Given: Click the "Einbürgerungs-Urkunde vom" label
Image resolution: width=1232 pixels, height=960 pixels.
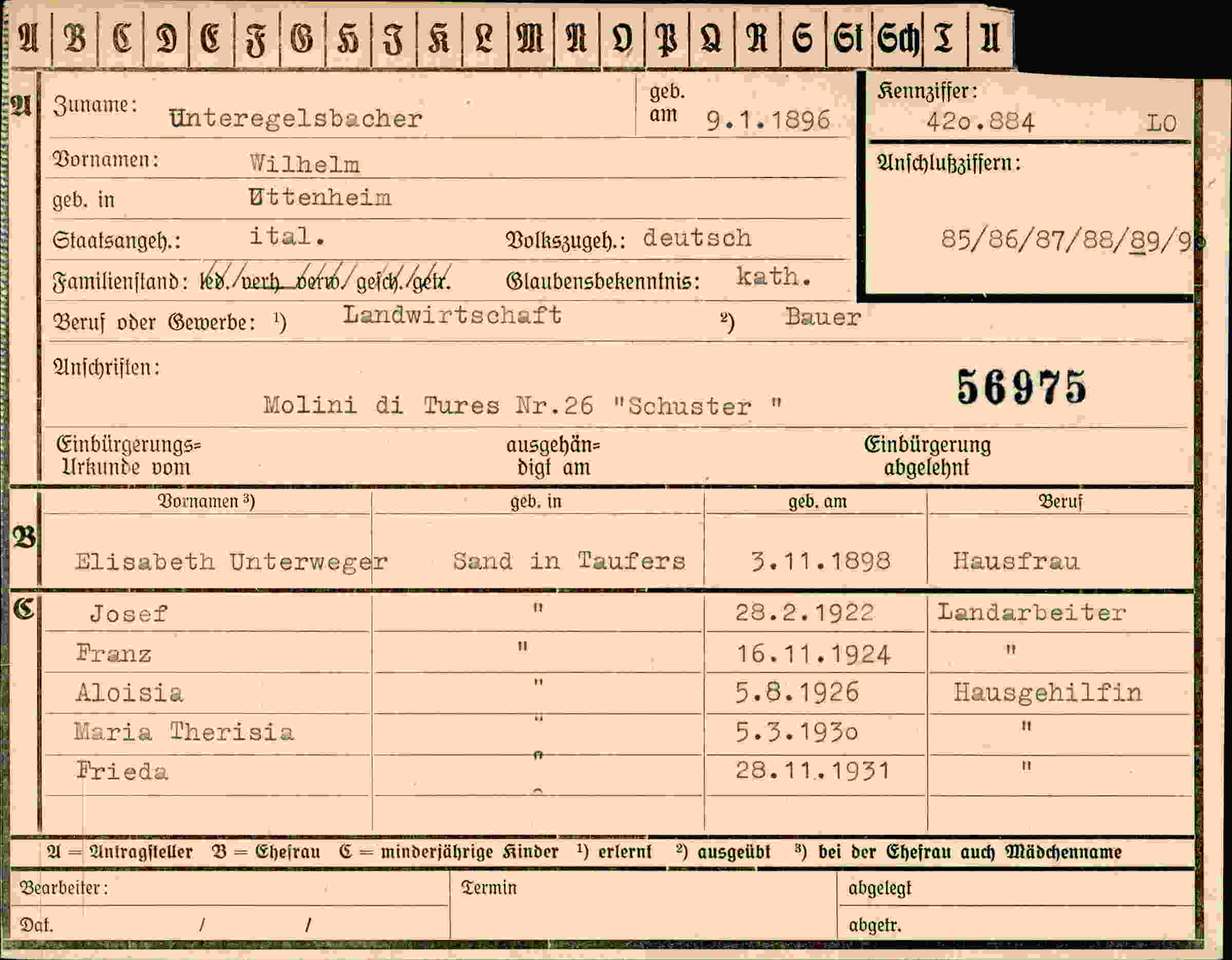Looking at the screenshot, I should pyautogui.click(x=128, y=456).
